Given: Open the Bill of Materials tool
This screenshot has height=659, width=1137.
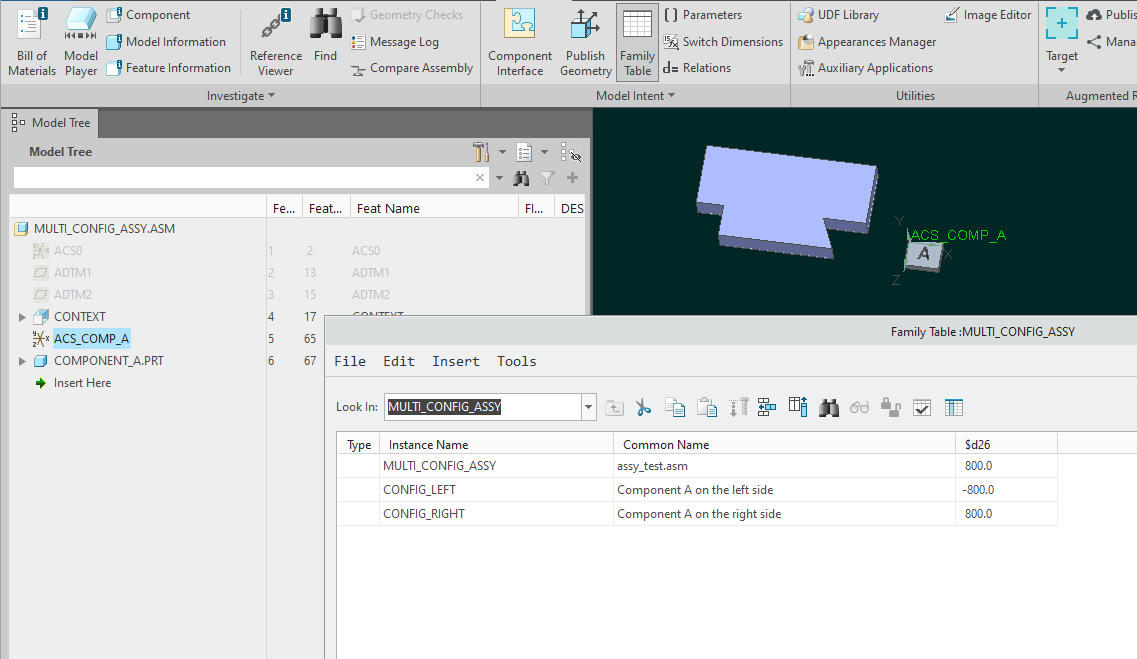Looking at the screenshot, I should (32, 42).
